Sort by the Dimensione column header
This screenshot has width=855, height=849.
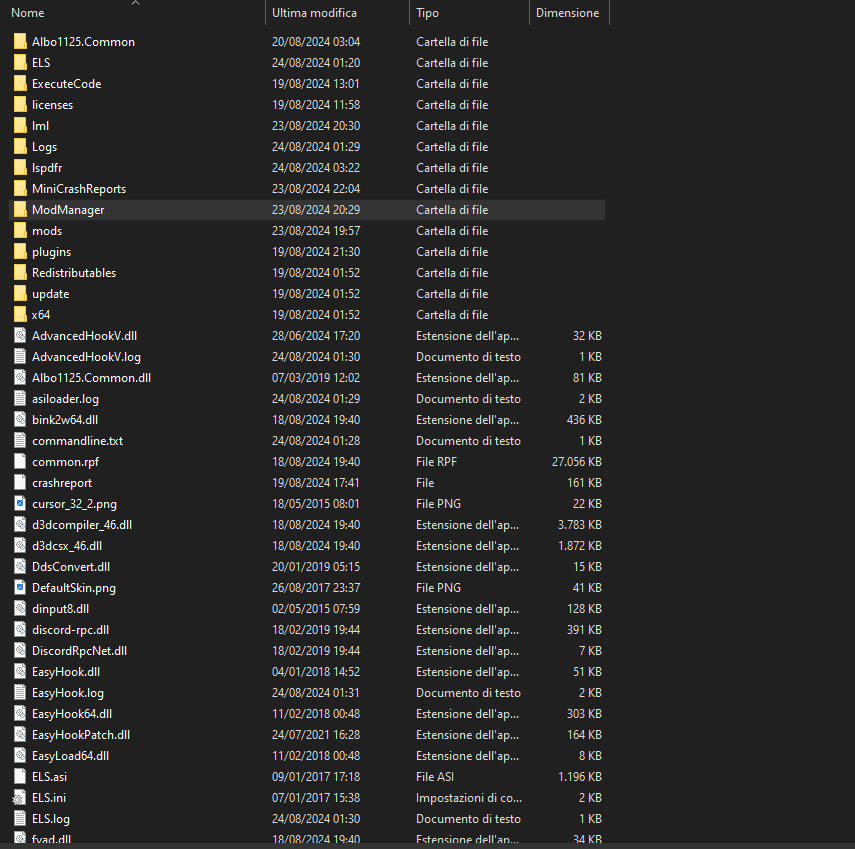pos(569,13)
